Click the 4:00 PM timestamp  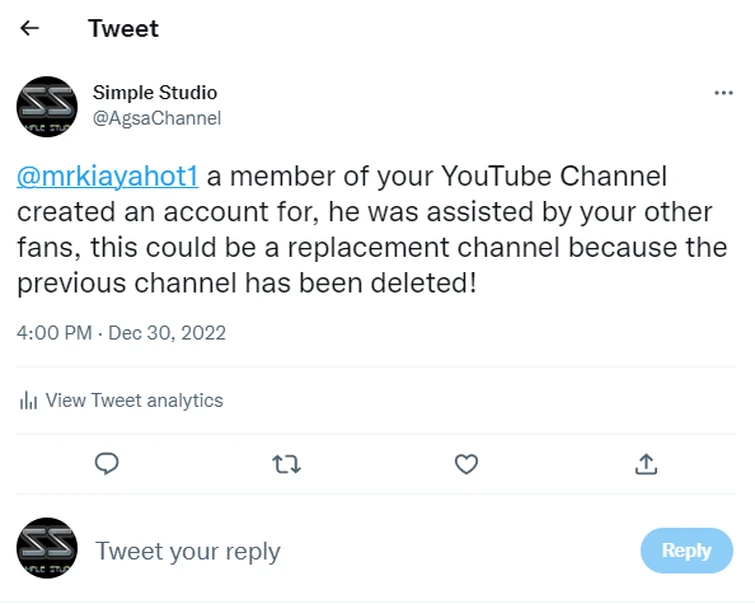pyautogui.click(x=54, y=332)
